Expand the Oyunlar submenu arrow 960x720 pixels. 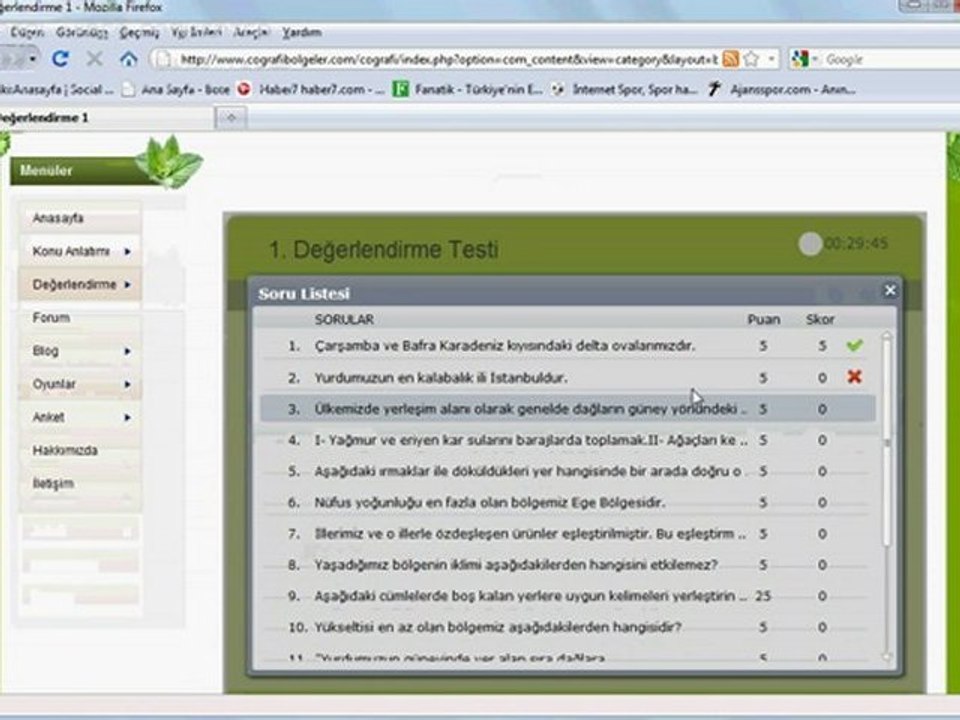click(127, 384)
